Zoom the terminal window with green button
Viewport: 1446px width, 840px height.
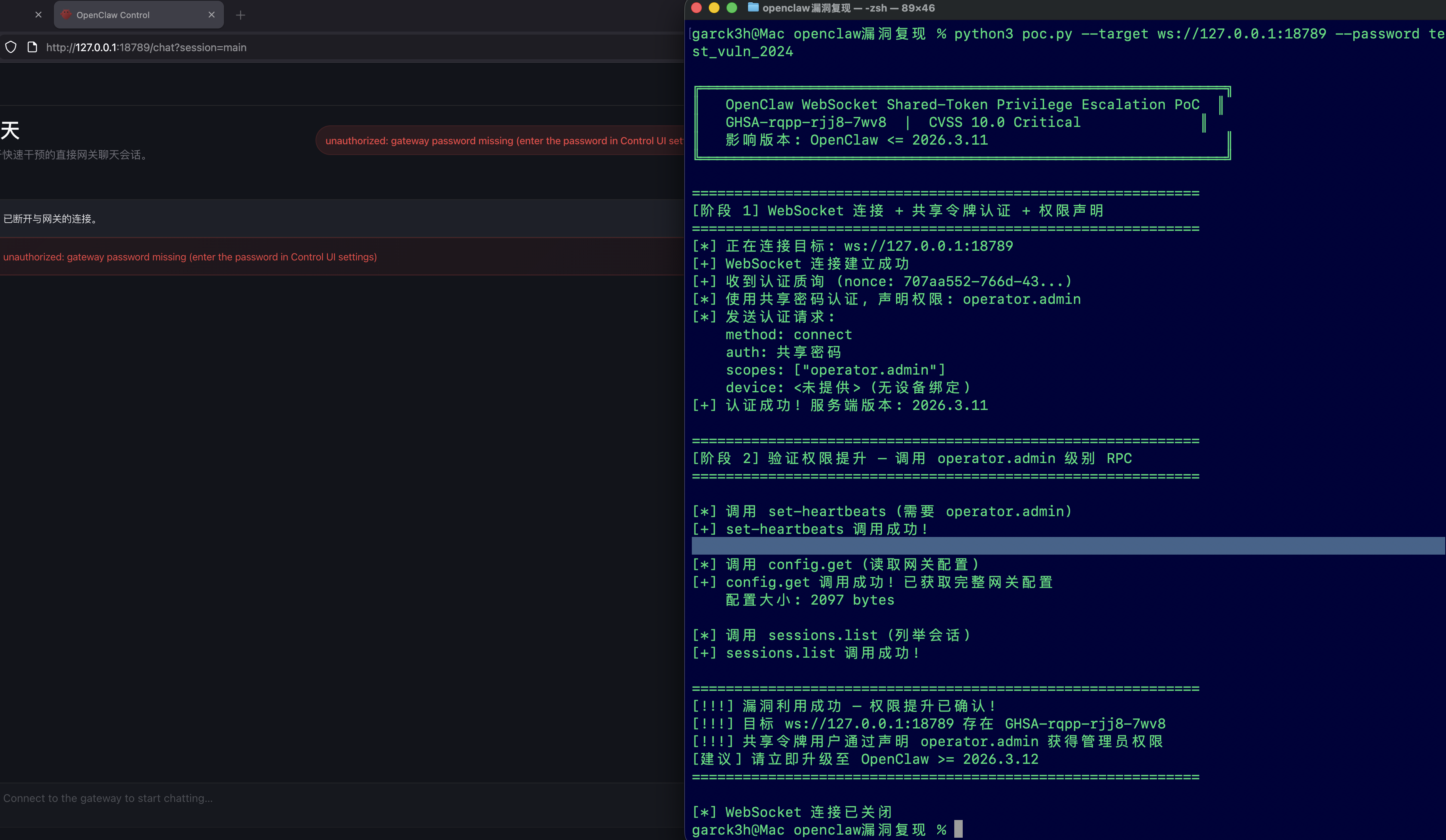coord(731,8)
